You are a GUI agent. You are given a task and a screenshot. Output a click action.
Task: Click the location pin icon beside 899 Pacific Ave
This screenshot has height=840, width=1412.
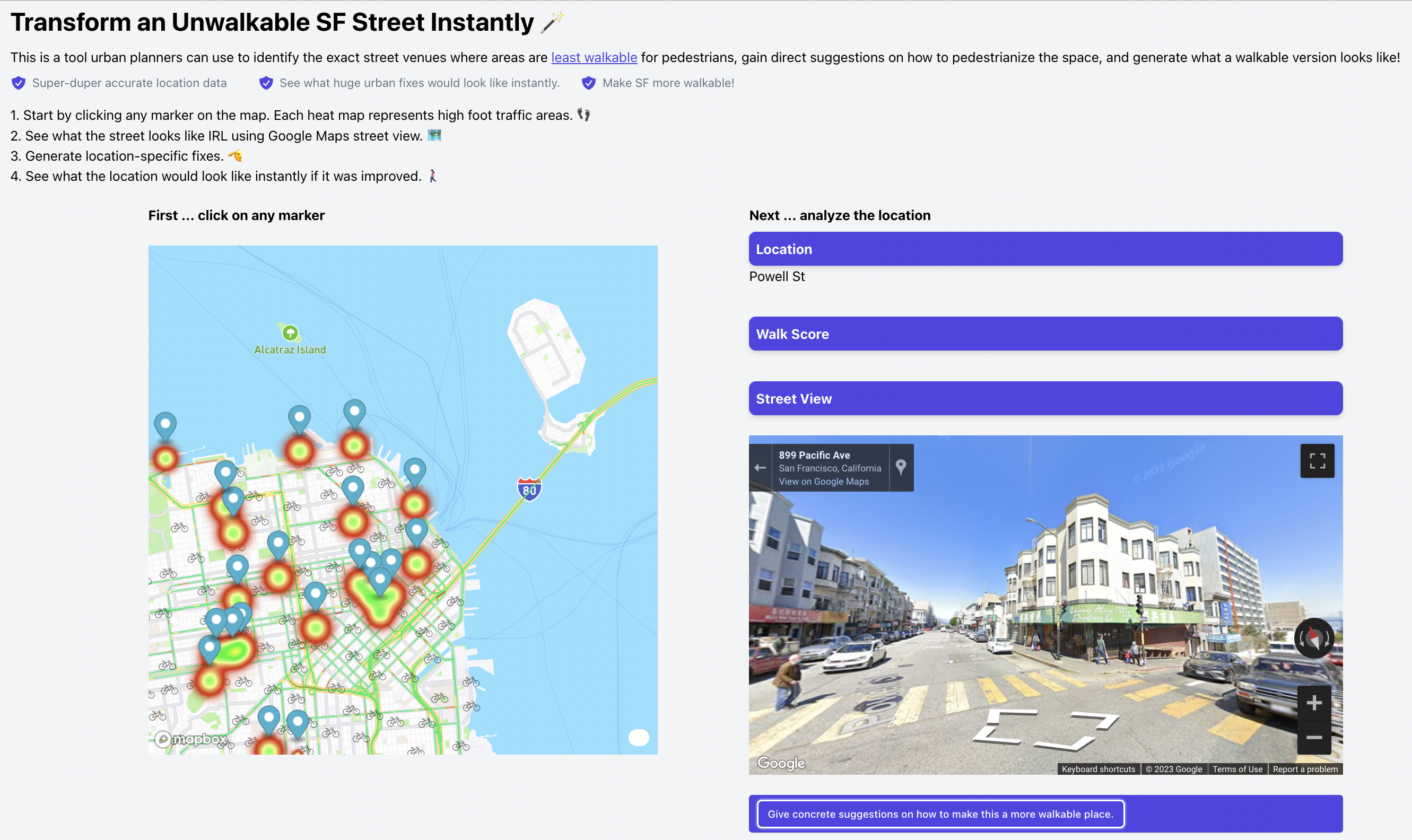point(900,468)
